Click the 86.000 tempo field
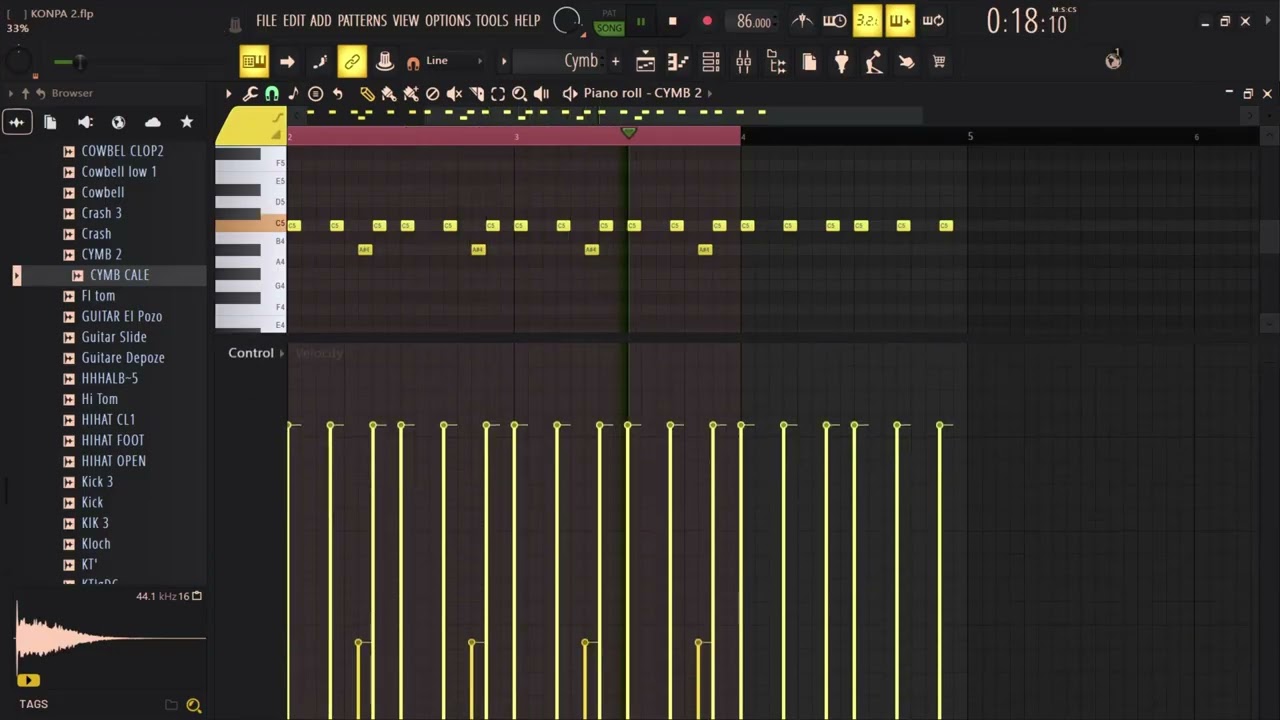 [754, 21]
